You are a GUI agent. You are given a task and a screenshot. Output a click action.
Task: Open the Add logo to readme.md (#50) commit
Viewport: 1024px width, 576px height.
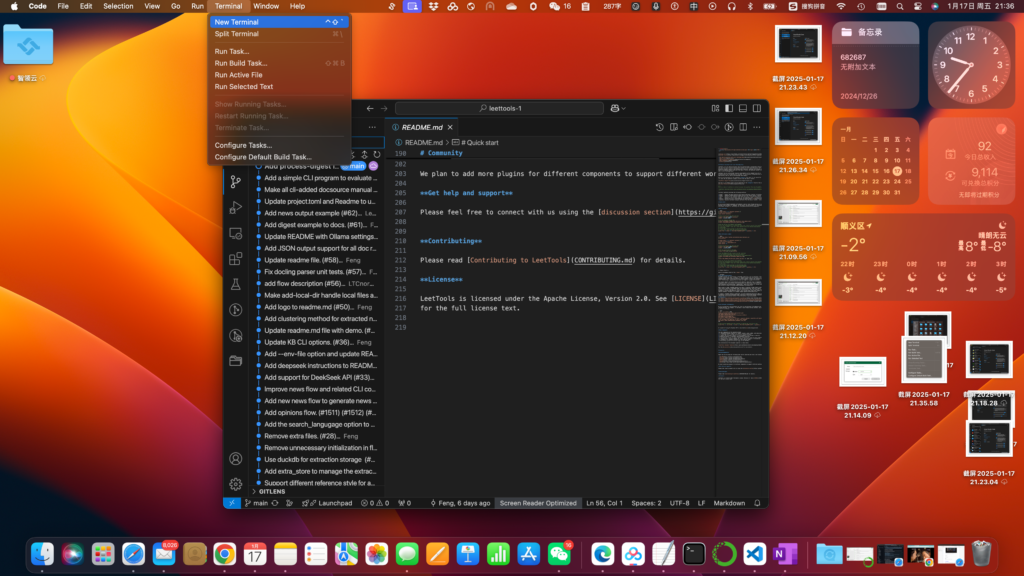(x=320, y=307)
